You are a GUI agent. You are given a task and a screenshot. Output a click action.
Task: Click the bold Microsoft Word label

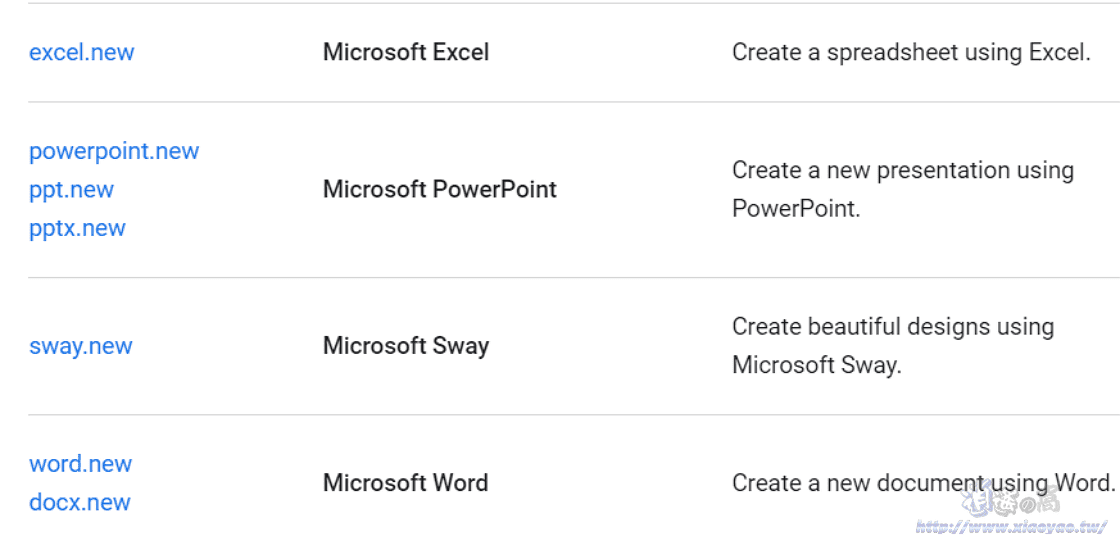[406, 483]
